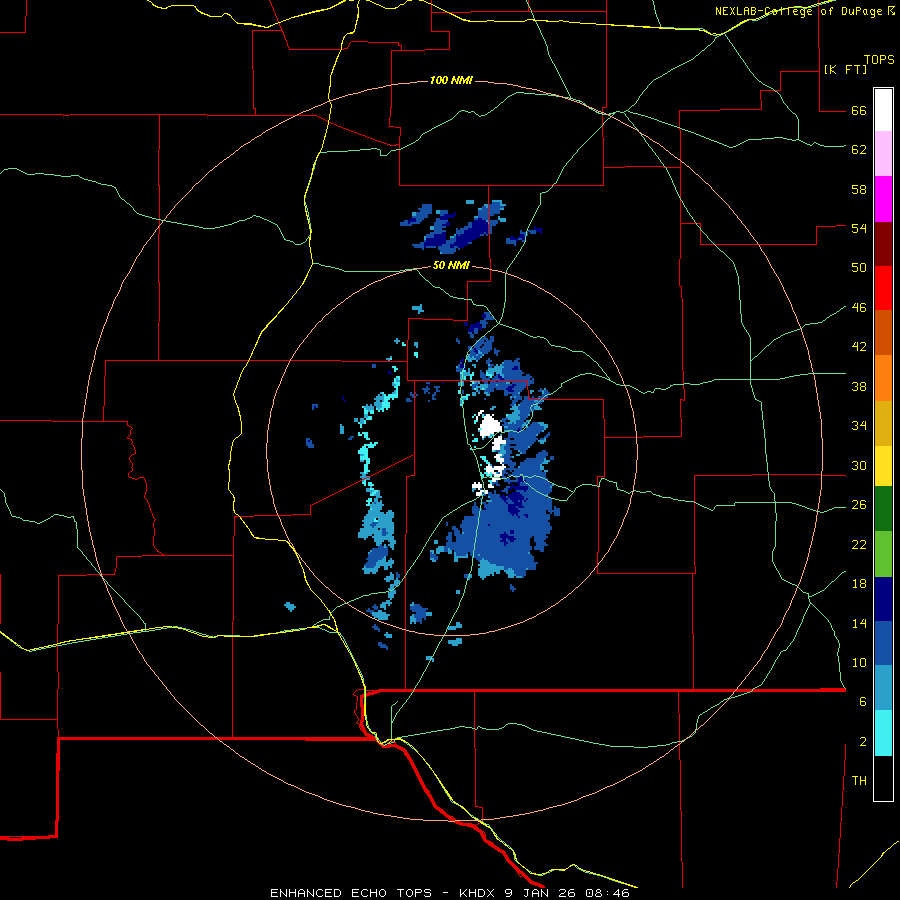Viewport: 900px width, 900px height.
Task: Click the '[K FT]' units label
Action: click(845, 69)
